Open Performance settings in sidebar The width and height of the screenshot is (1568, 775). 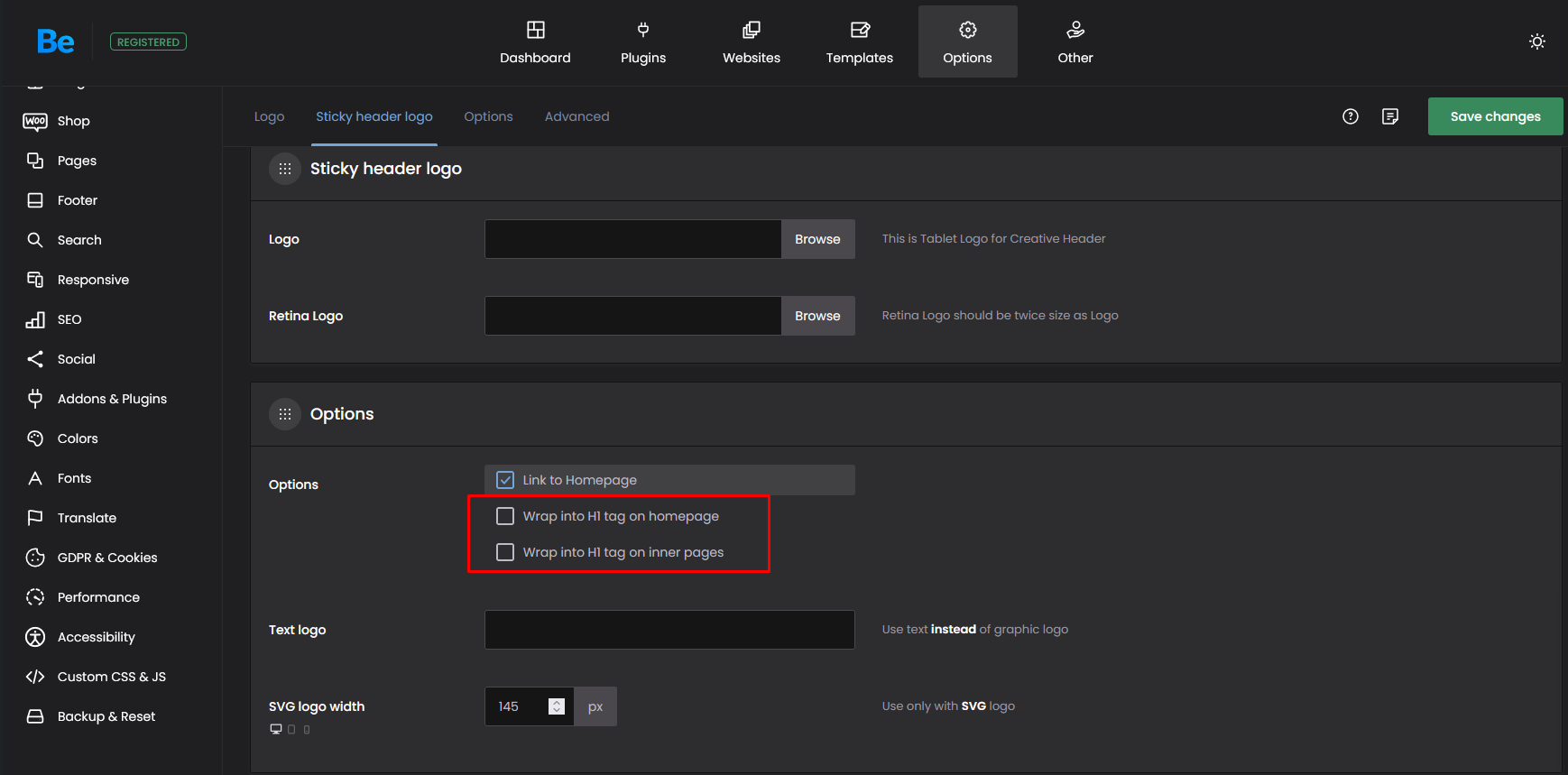coord(98,597)
